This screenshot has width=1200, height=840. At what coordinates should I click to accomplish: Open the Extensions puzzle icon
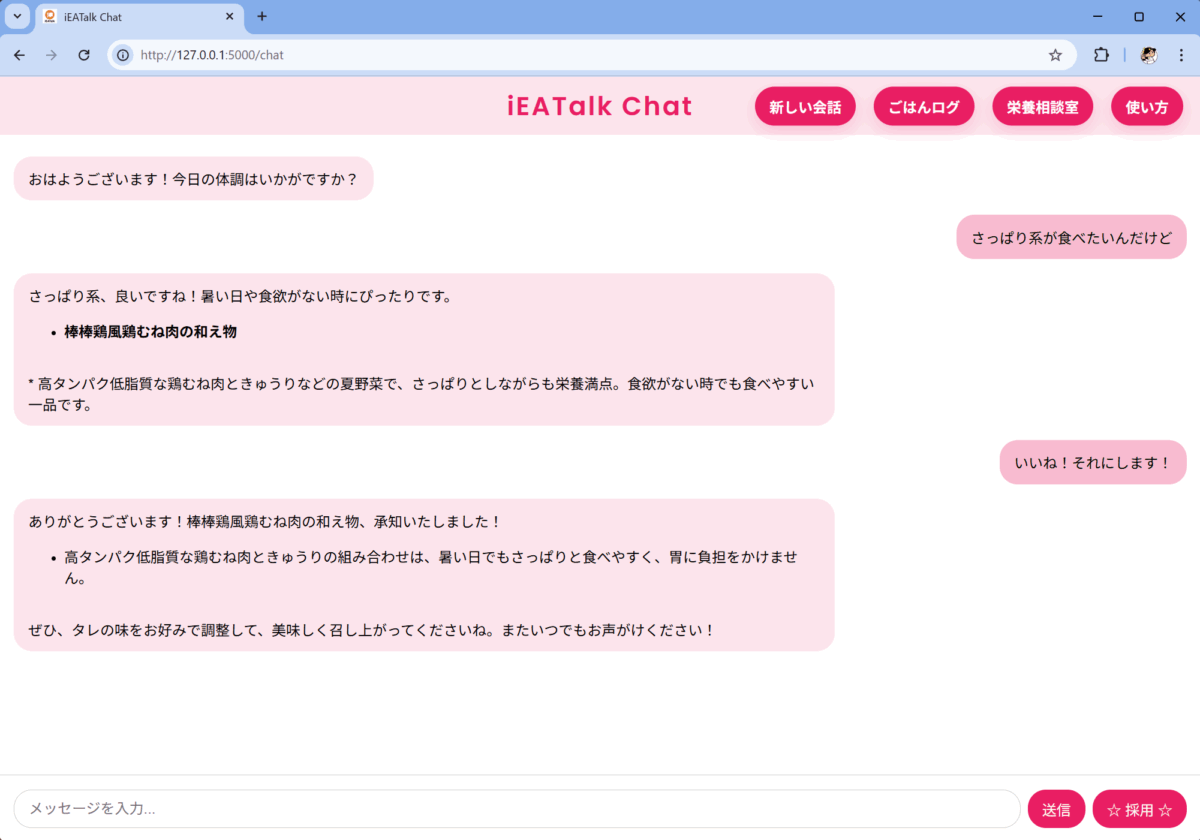click(1101, 55)
